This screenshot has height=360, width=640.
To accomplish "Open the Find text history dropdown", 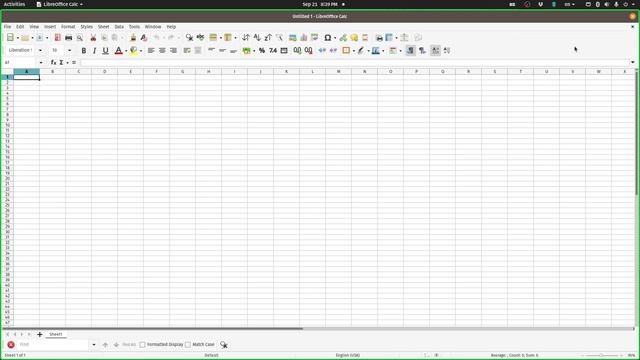I will pyautogui.click(x=94, y=345).
